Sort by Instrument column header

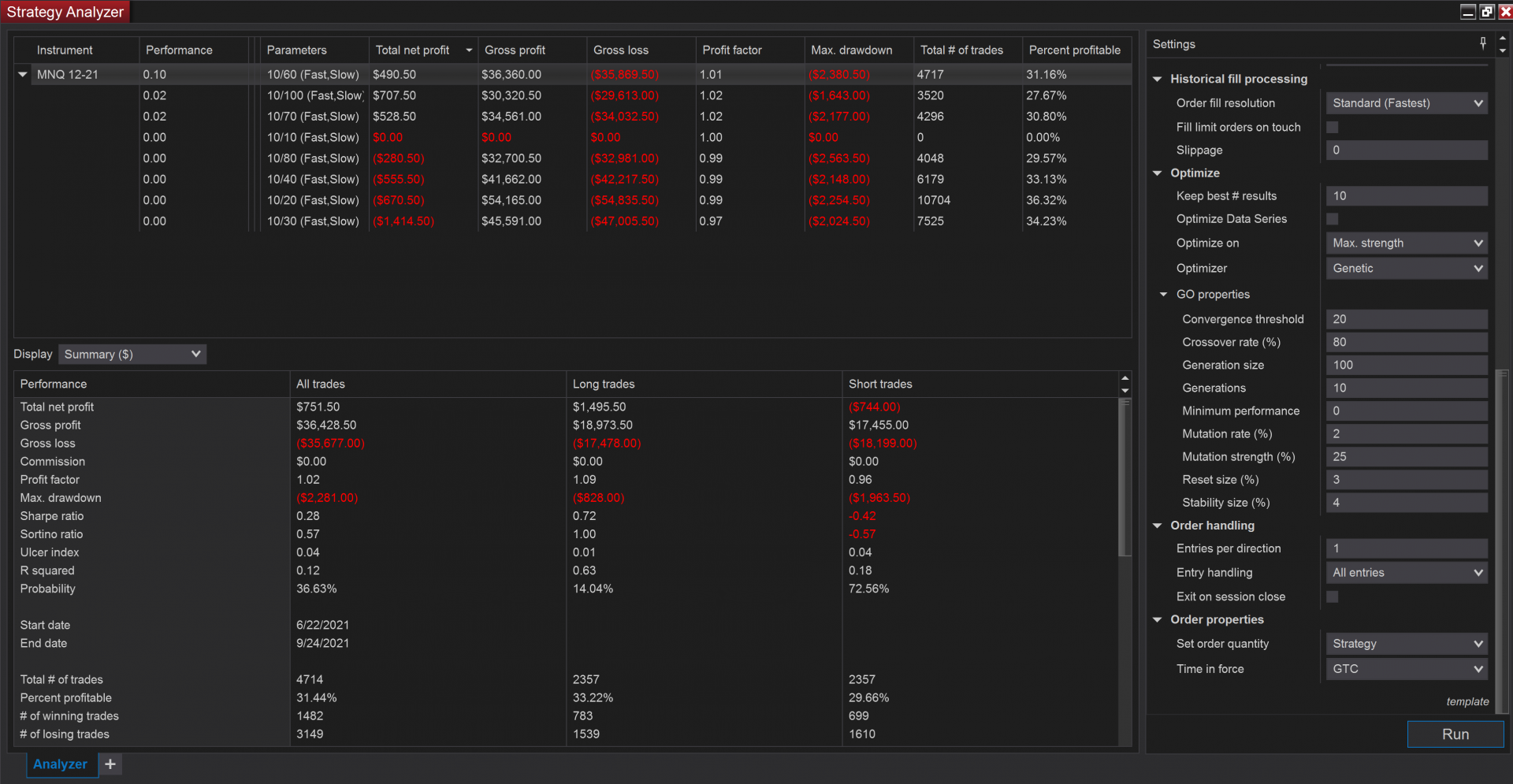[76, 50]
